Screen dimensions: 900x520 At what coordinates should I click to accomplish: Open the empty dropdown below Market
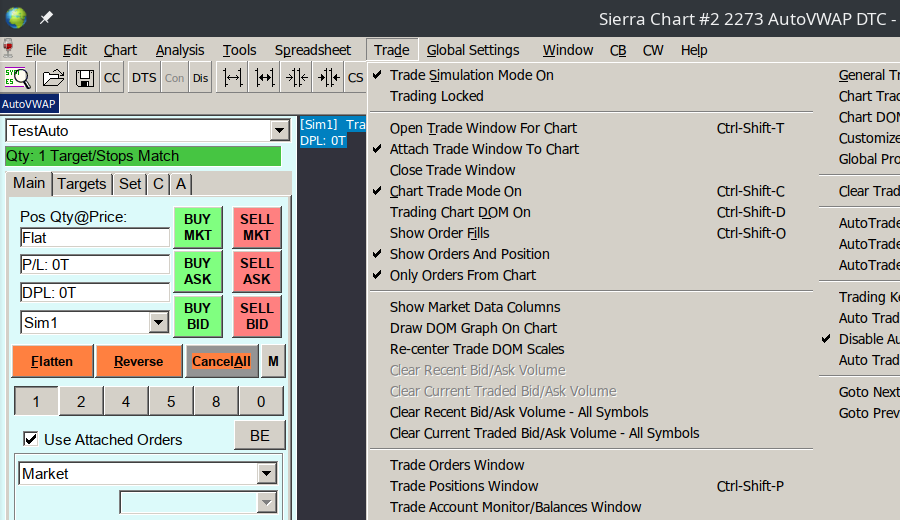[x=266, y=503]
